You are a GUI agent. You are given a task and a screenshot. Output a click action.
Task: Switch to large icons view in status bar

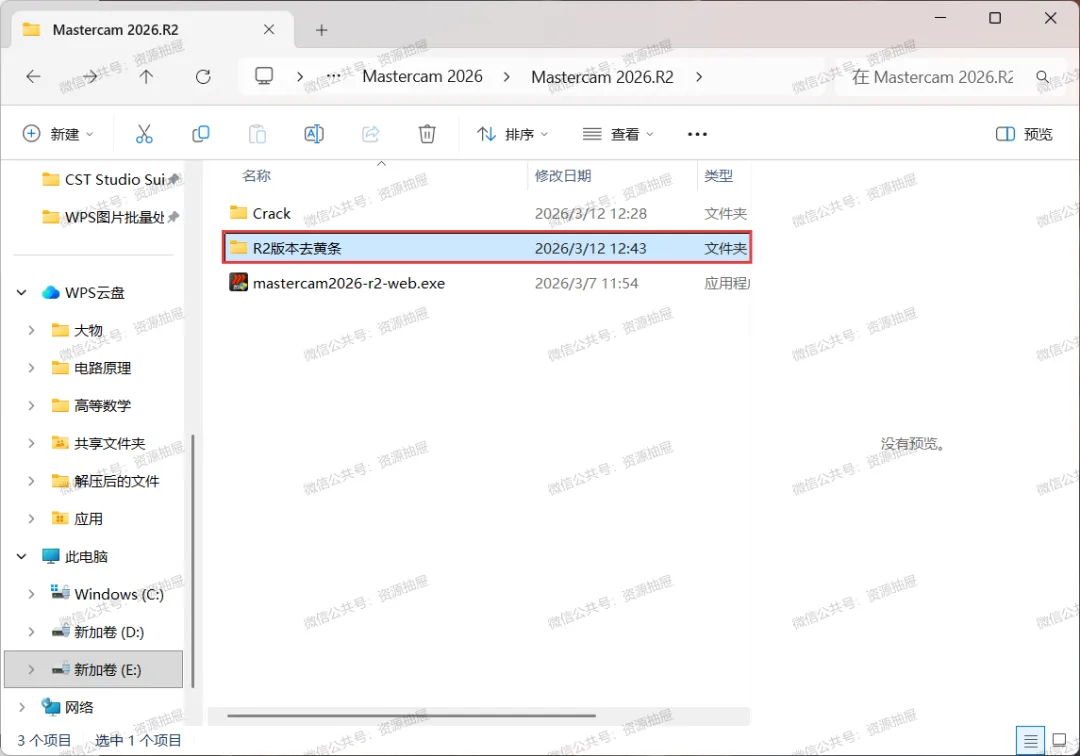[x=1059, y=741]
